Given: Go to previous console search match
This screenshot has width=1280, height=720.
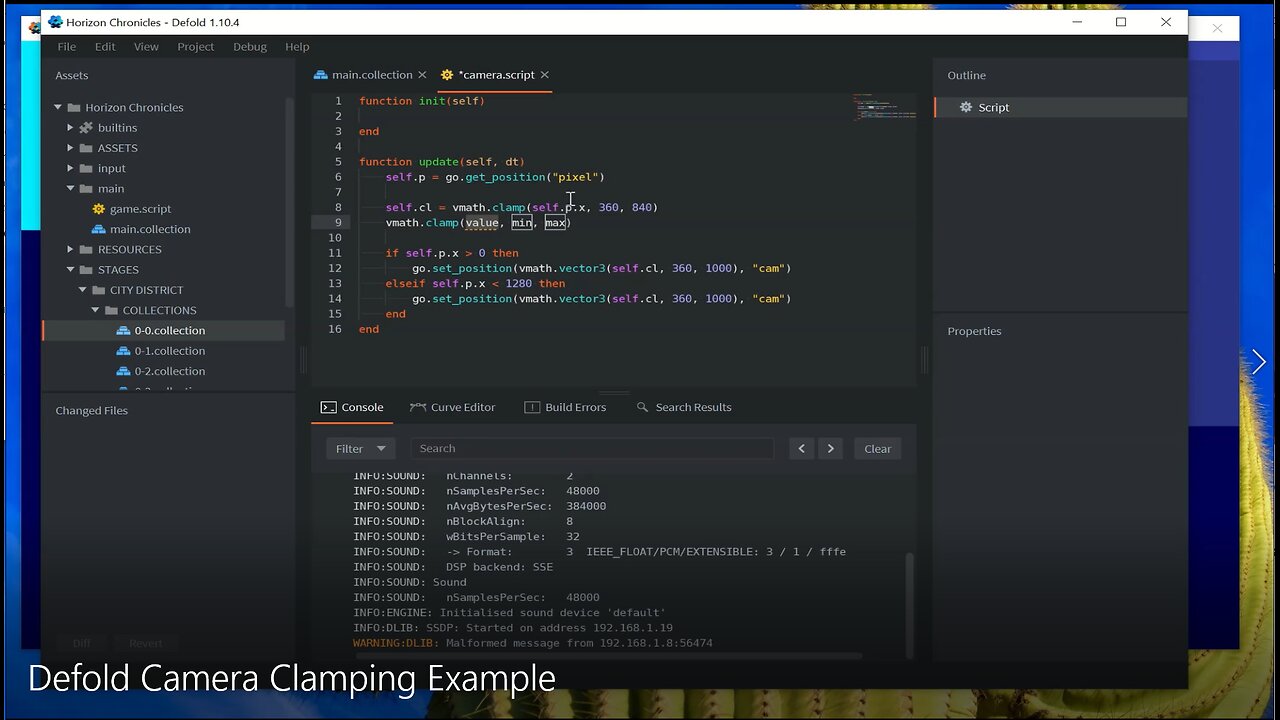Looking at the screenshot, I should click(801, 449).
